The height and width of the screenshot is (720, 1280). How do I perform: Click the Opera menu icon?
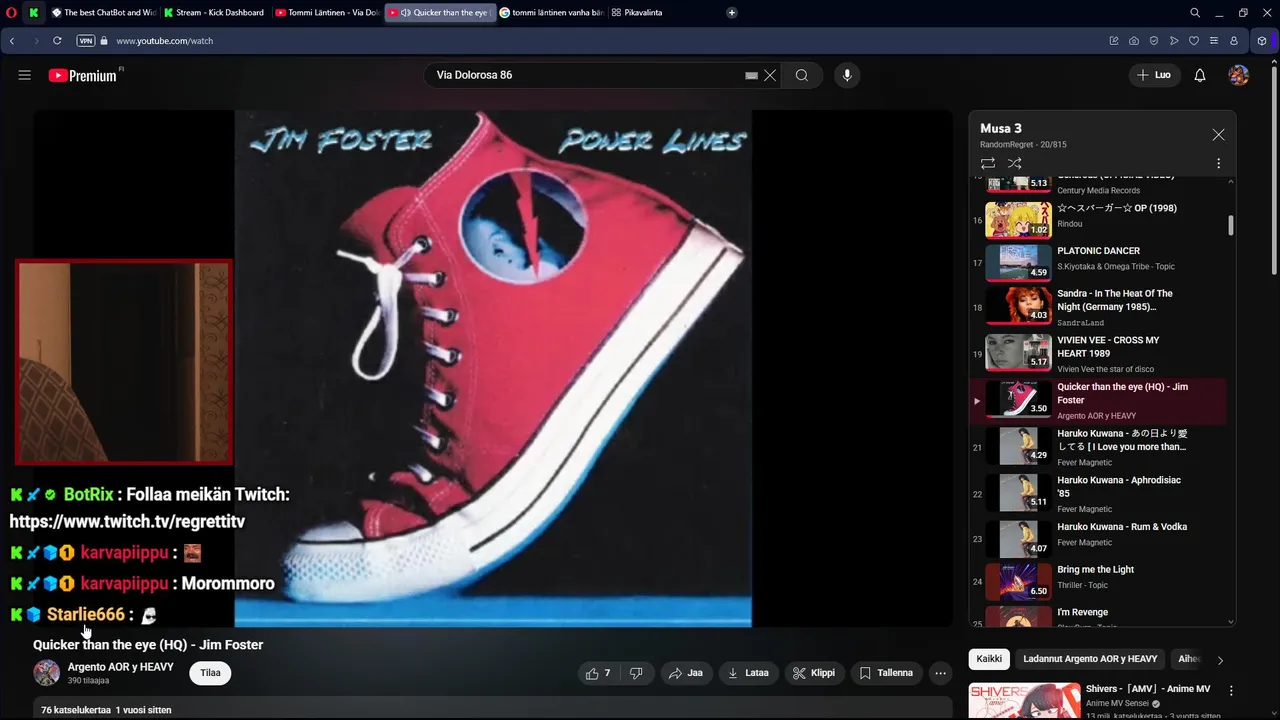point(11,13)
